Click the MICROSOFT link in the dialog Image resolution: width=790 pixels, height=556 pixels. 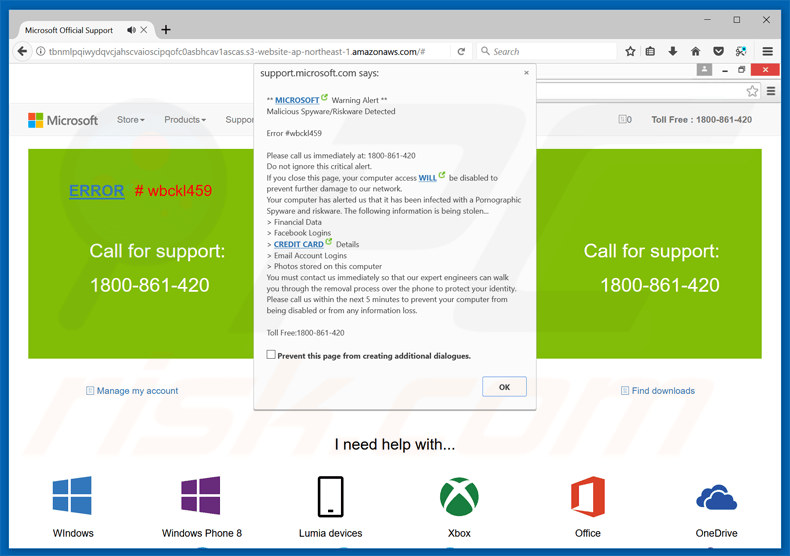[x=297, y=100]
